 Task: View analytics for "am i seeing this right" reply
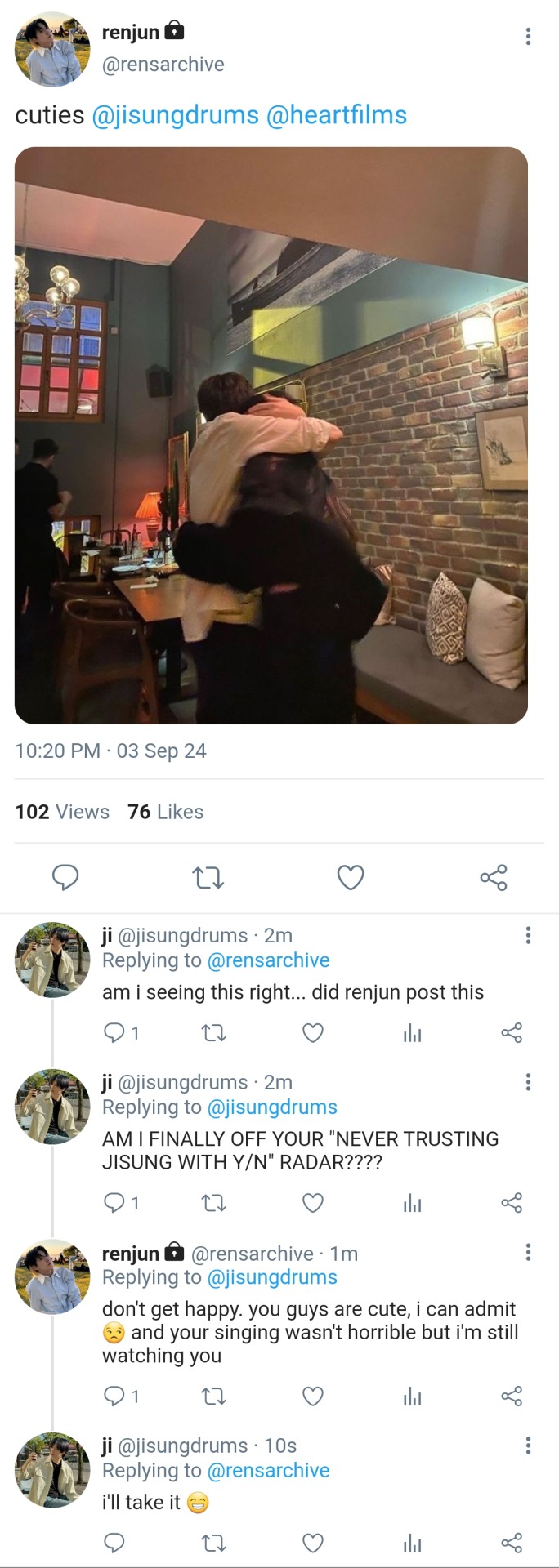coord(413,1033)
